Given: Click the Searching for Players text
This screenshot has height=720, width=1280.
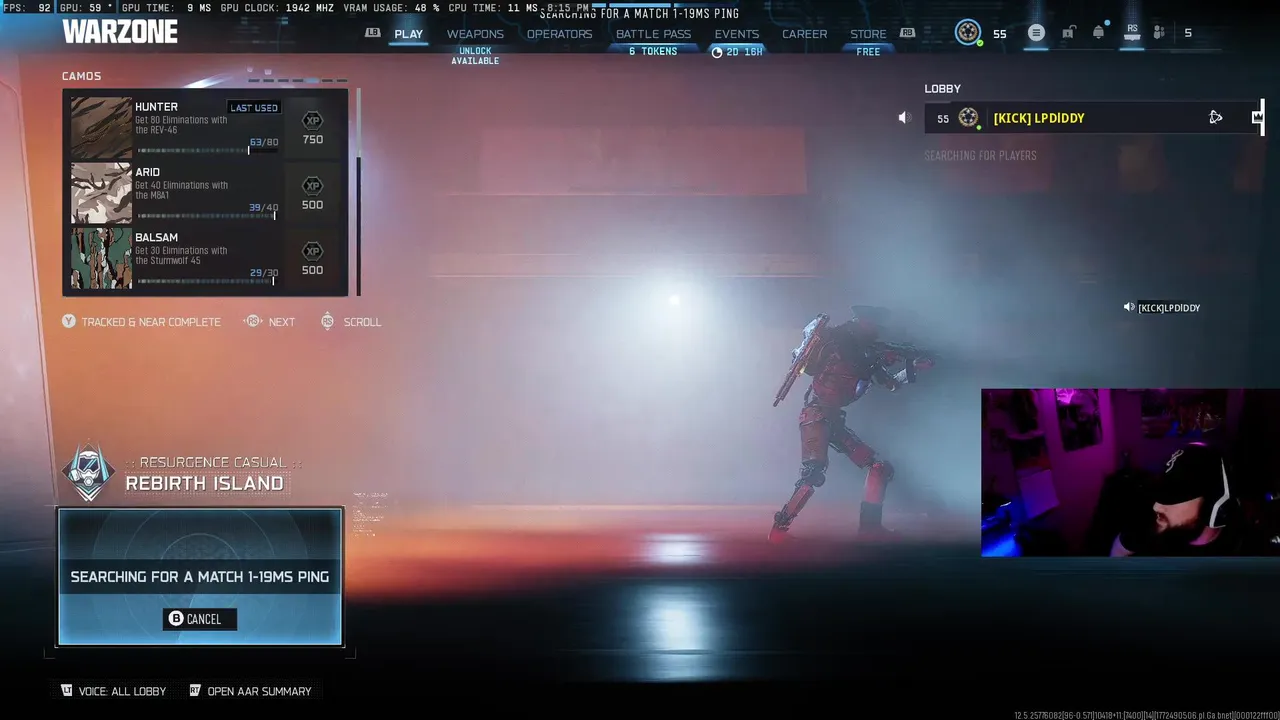Looking at the screenshot, I should click(980, 156).
